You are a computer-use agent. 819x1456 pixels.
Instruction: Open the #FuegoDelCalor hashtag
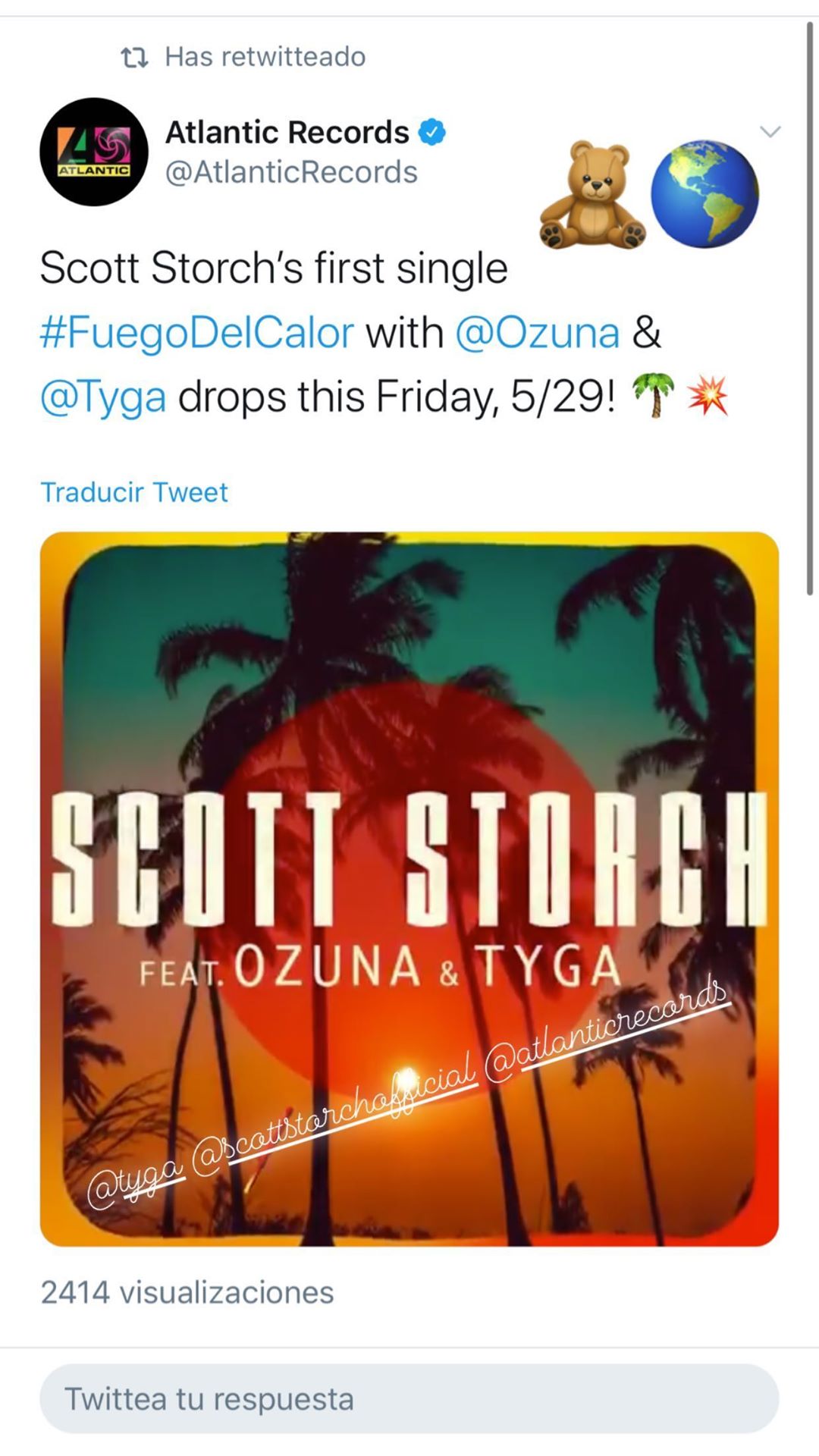(197, 333)
